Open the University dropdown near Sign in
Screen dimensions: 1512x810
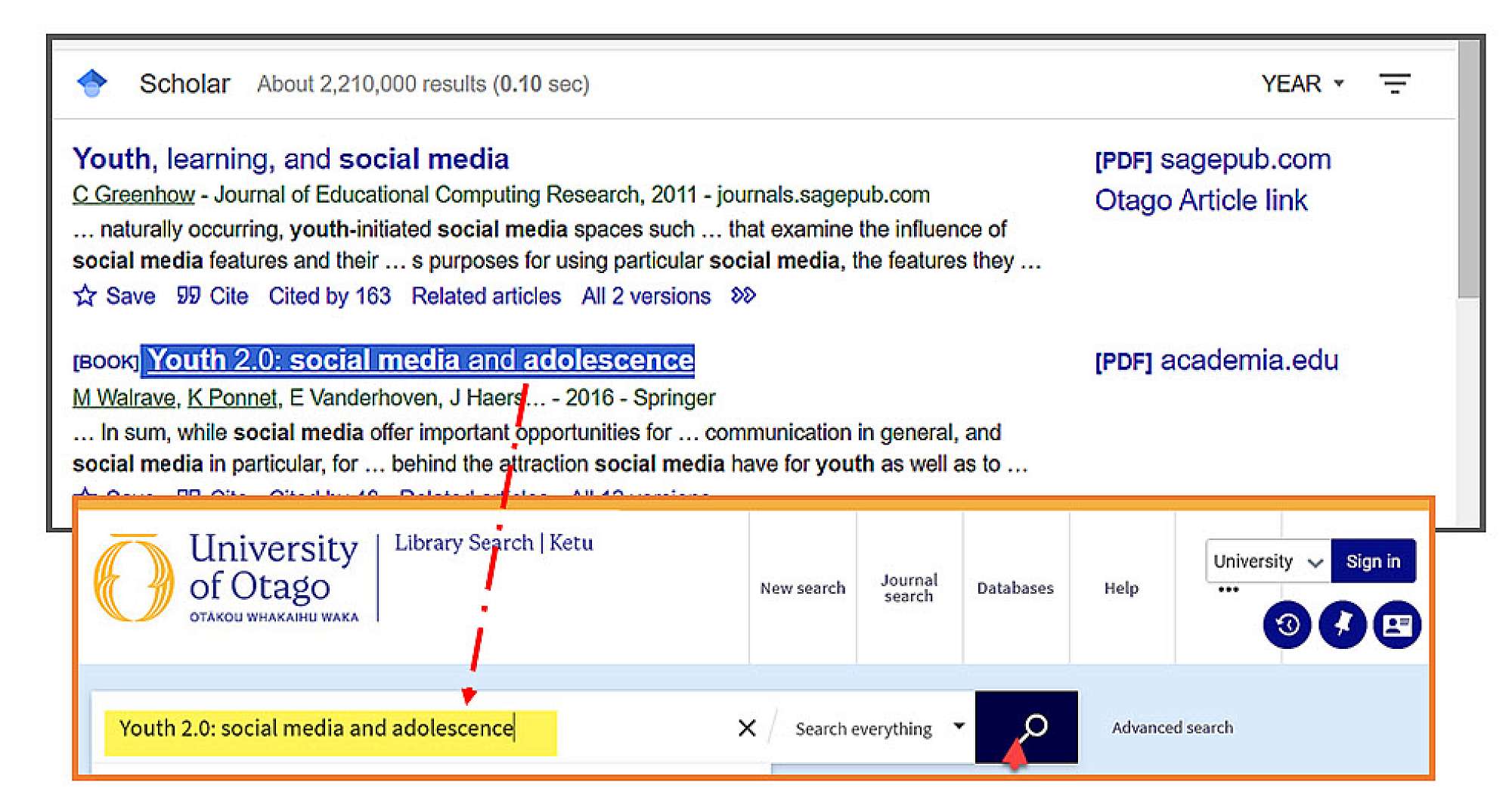click(1267, 561)
